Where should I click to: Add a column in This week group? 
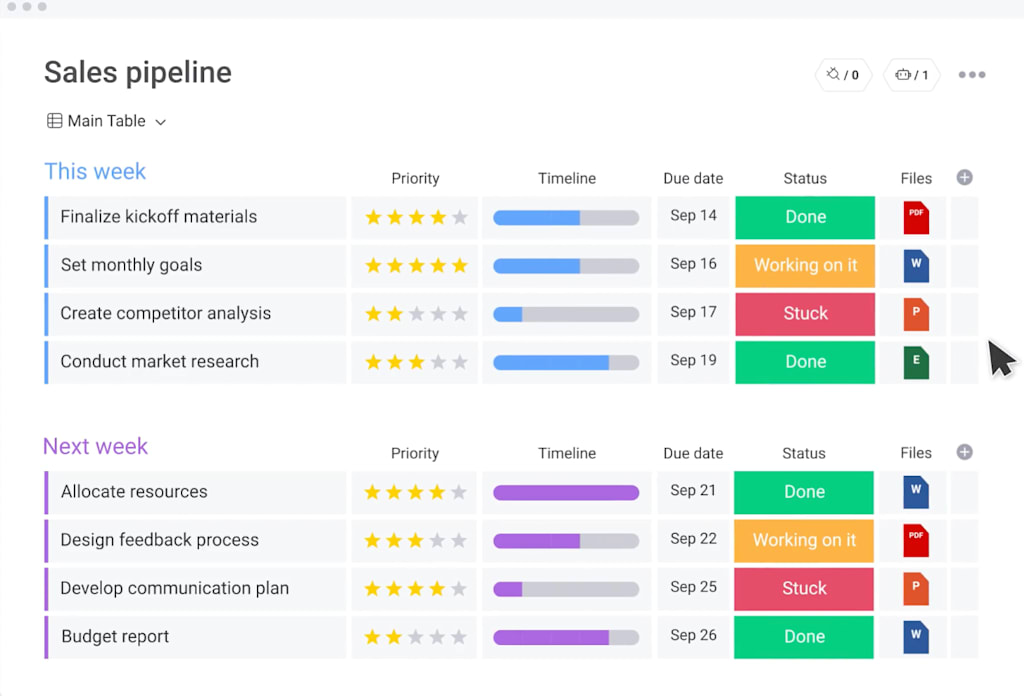pyautogui.click(x=965, y=178)
